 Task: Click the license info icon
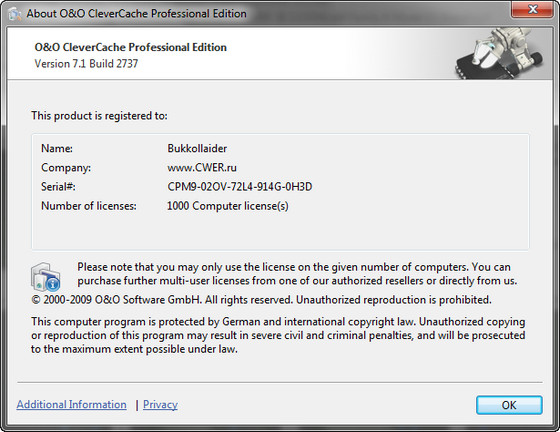tap(45, 277)
